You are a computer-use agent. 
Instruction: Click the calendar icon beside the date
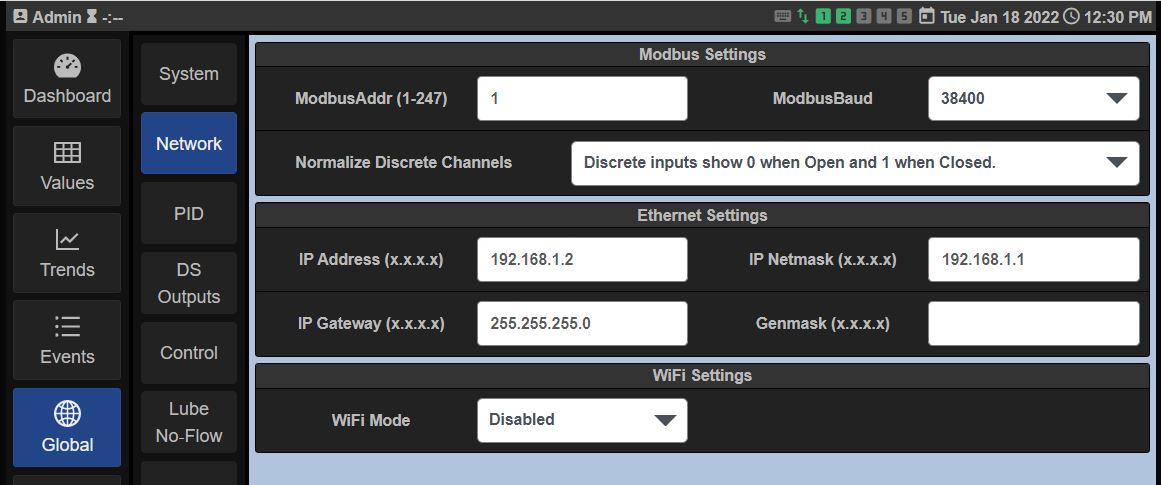tap(927, 17)
